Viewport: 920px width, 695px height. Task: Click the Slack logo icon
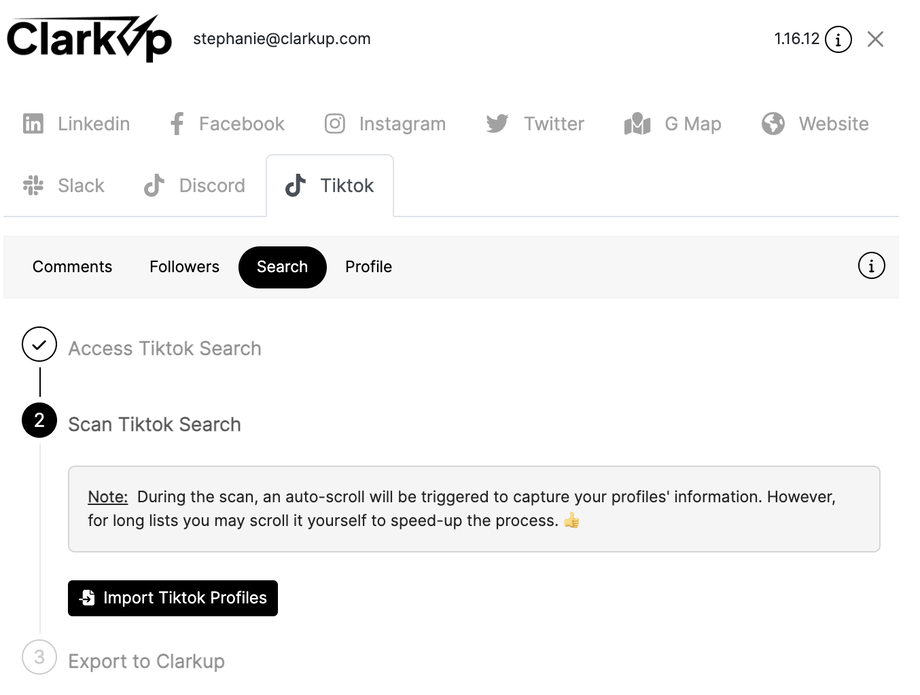pyautogui.click(x=33, y=186)
